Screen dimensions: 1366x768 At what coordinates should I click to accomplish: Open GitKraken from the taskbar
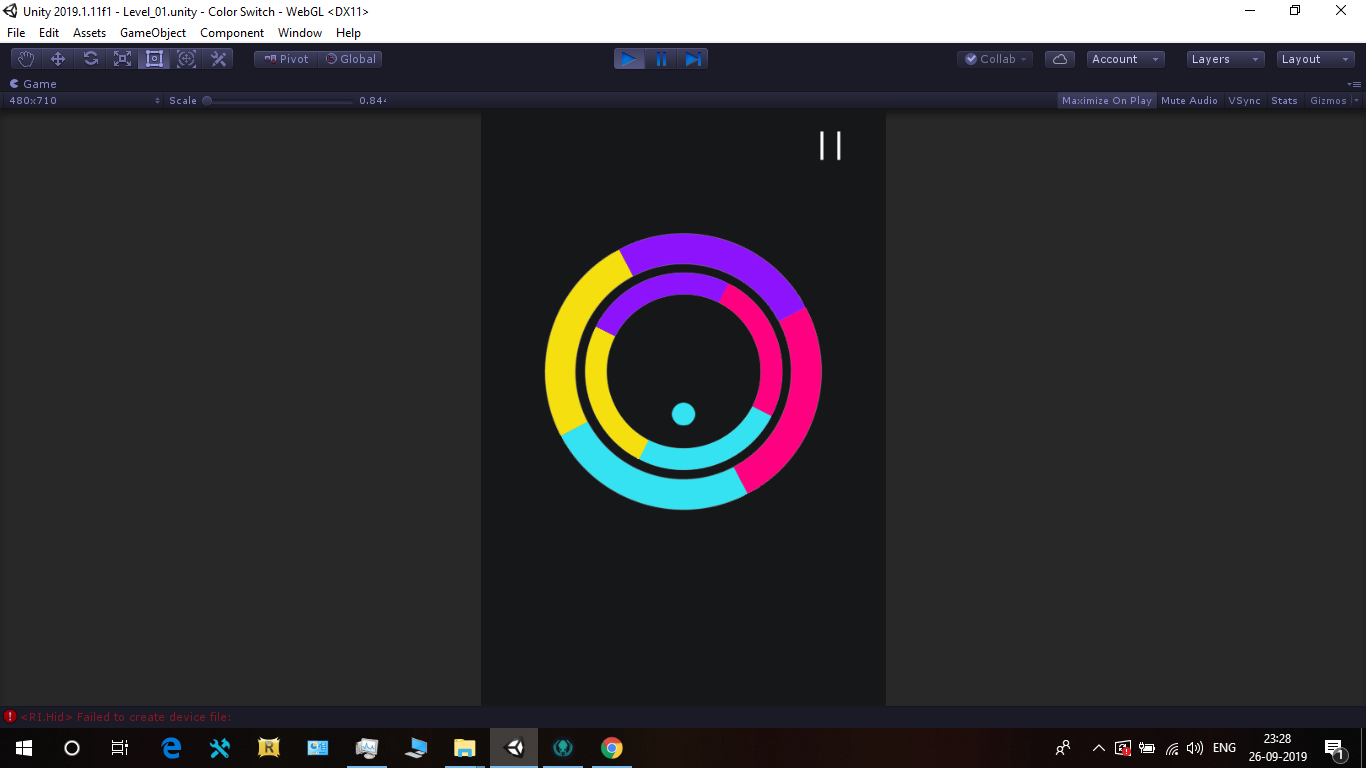563,748
